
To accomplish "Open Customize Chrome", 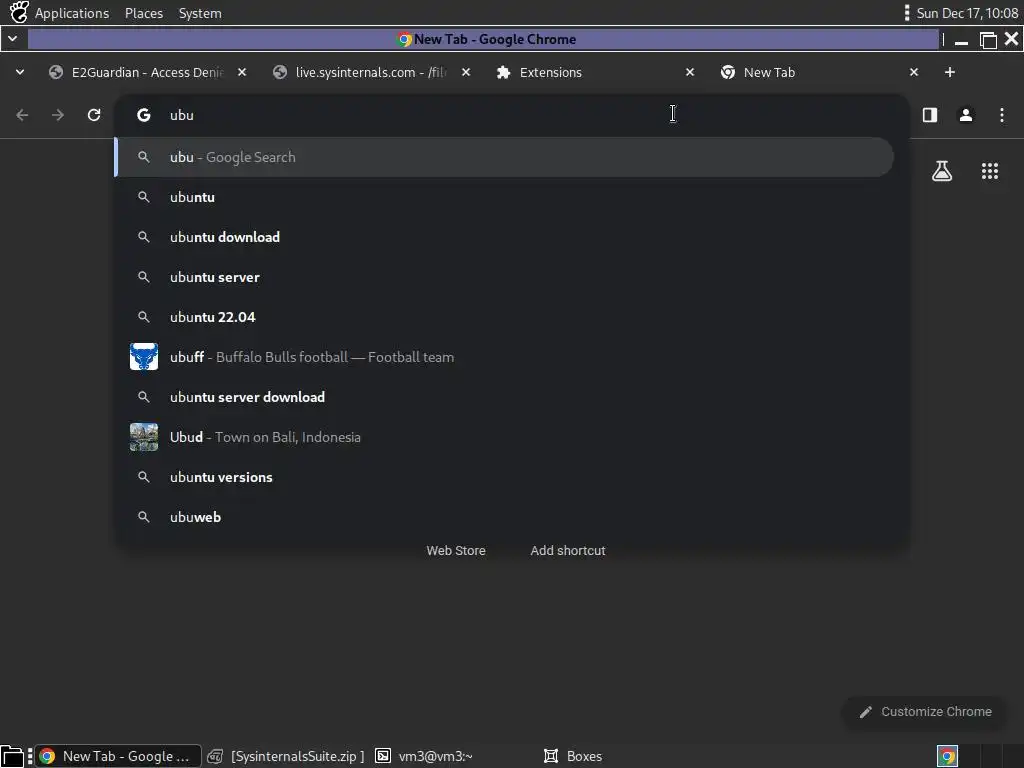I will pyautogui.click(x=925, y=712).
